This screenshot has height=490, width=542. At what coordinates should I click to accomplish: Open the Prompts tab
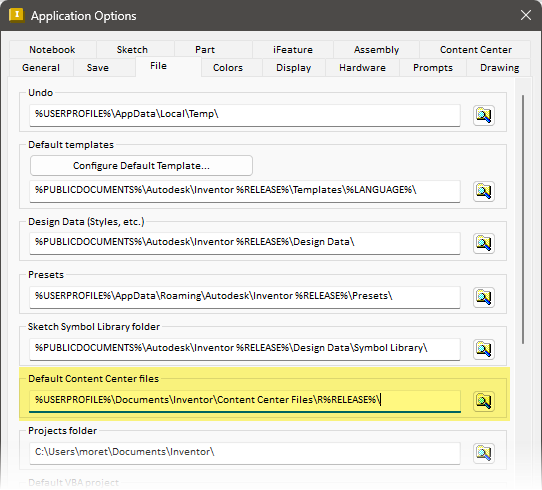point(433,67)
